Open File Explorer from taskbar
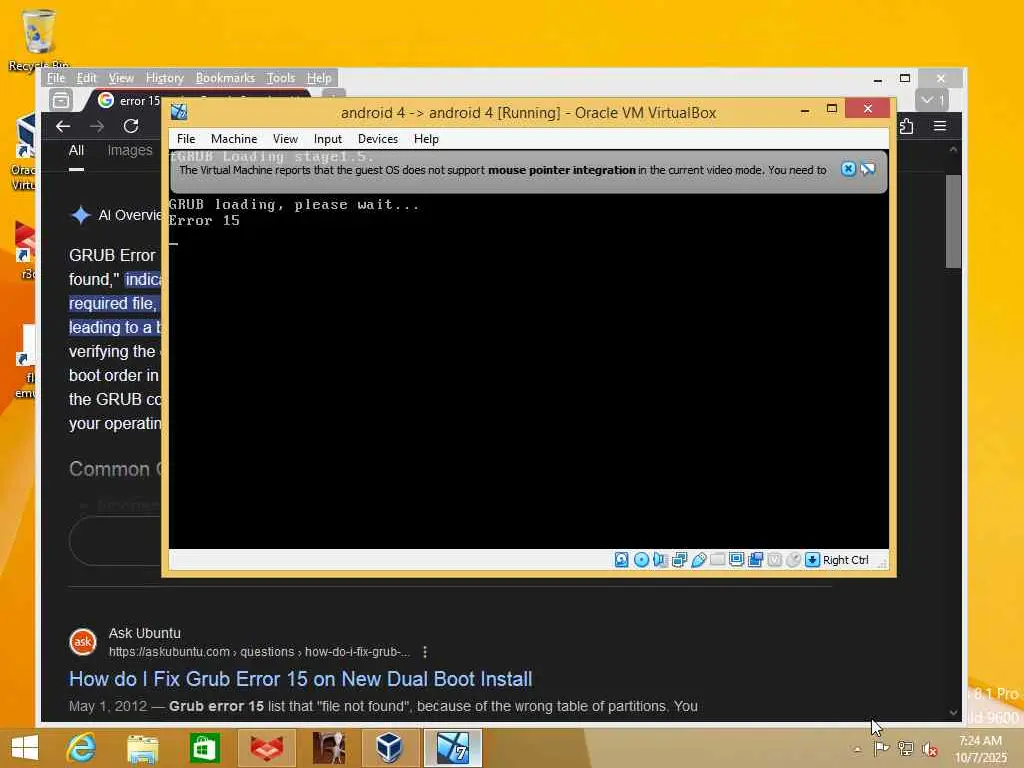The width and height of the screenshot is (1024, 768). pyautogui.click(x=142, y=748)
